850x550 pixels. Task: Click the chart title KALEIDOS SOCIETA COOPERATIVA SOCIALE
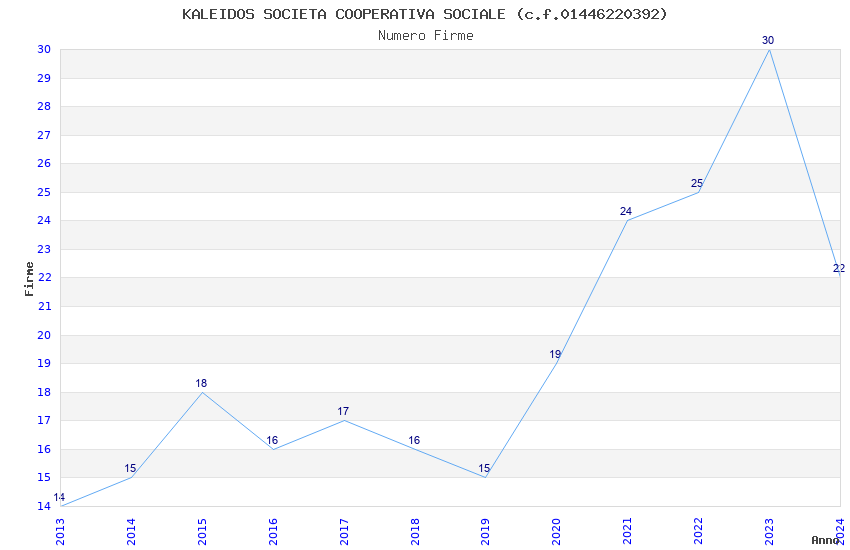[424, 14]
